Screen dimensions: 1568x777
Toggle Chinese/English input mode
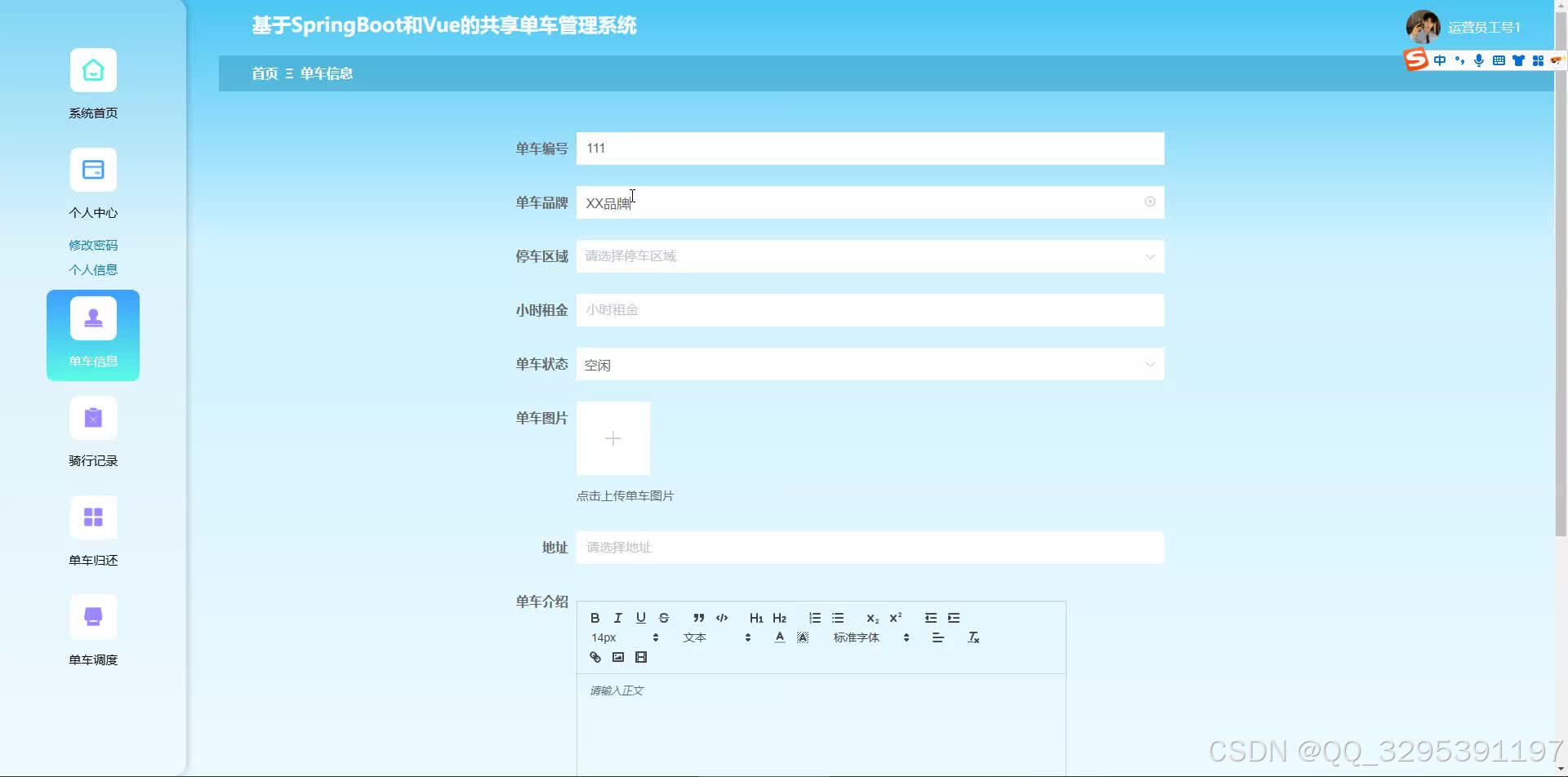click(1439, 60)
